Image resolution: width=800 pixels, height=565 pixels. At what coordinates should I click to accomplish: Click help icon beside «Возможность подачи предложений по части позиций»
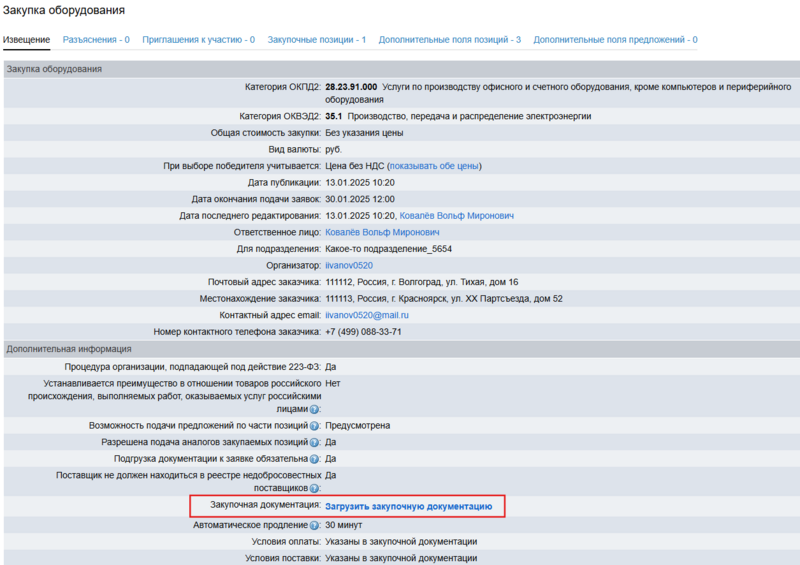click(x=314, y=426)
